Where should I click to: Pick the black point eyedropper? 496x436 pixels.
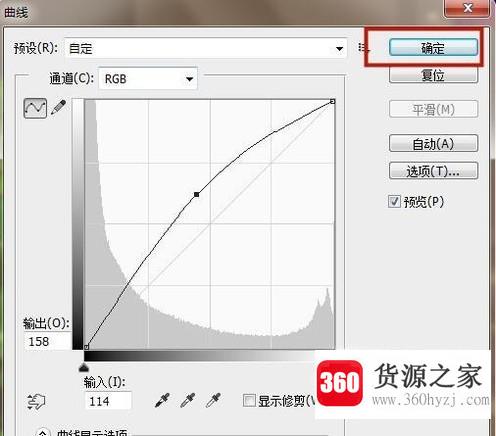[162, 400]
